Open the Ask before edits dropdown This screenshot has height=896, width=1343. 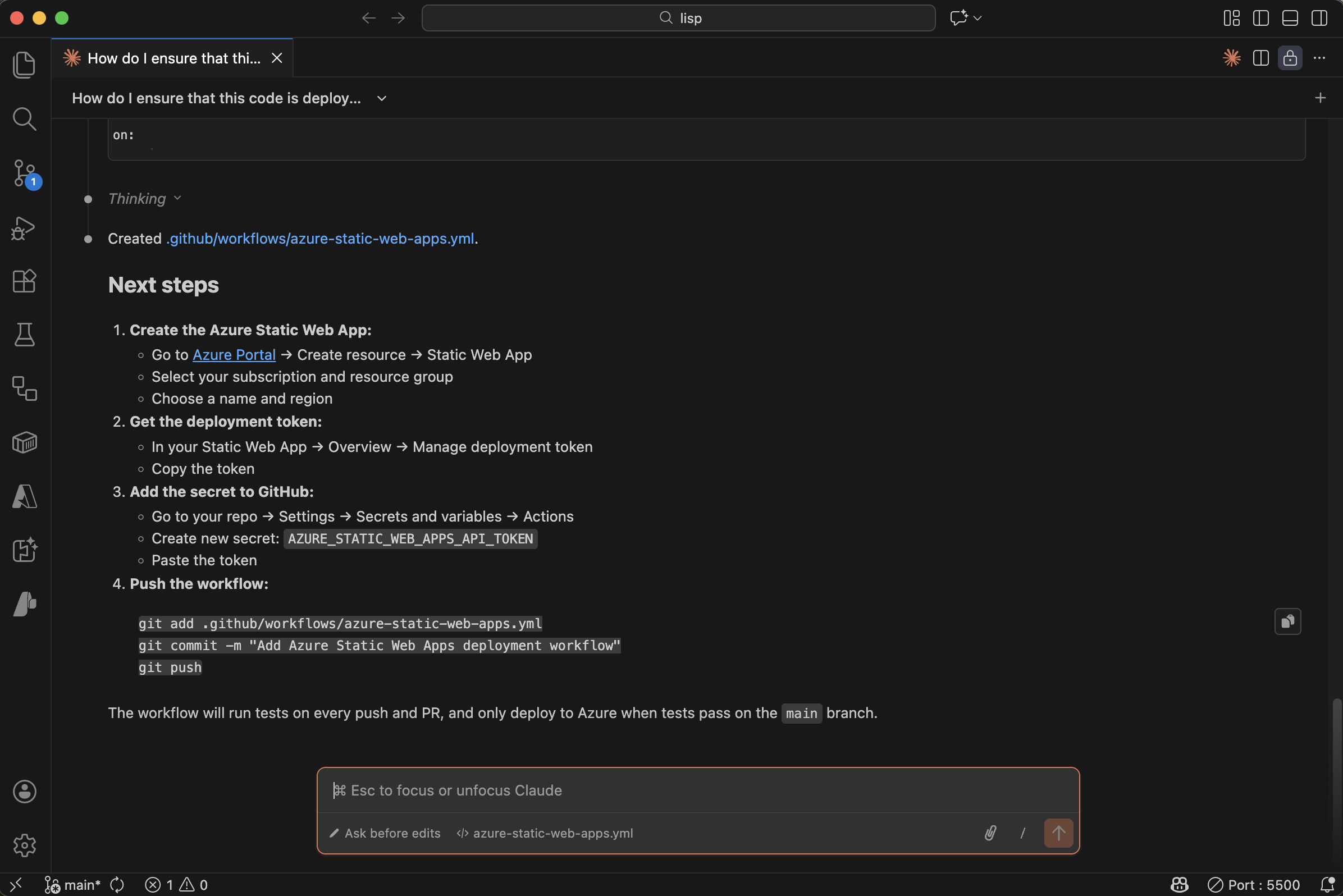click(384, 833)
